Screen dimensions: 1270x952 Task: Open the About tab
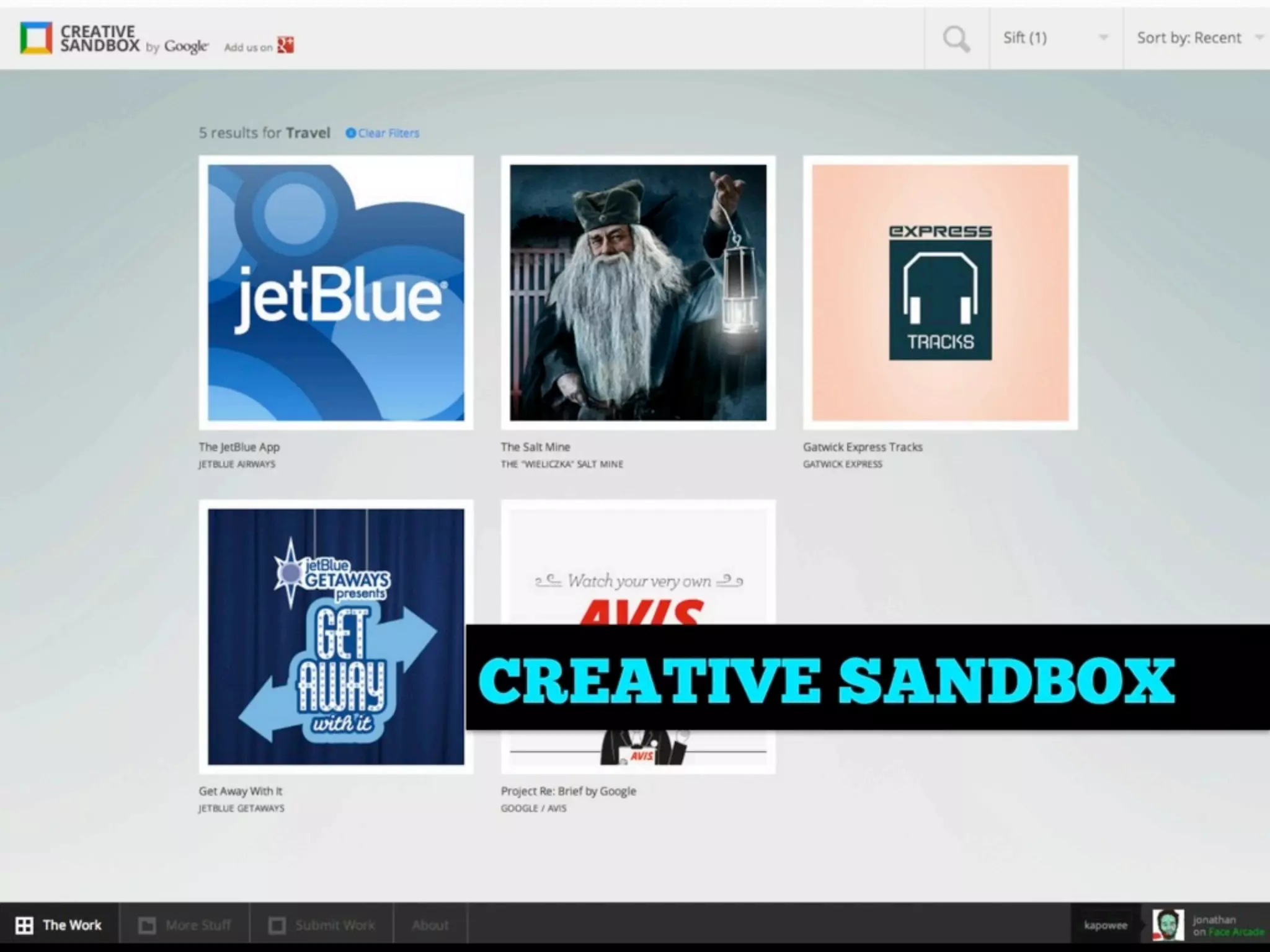(430, 925)
